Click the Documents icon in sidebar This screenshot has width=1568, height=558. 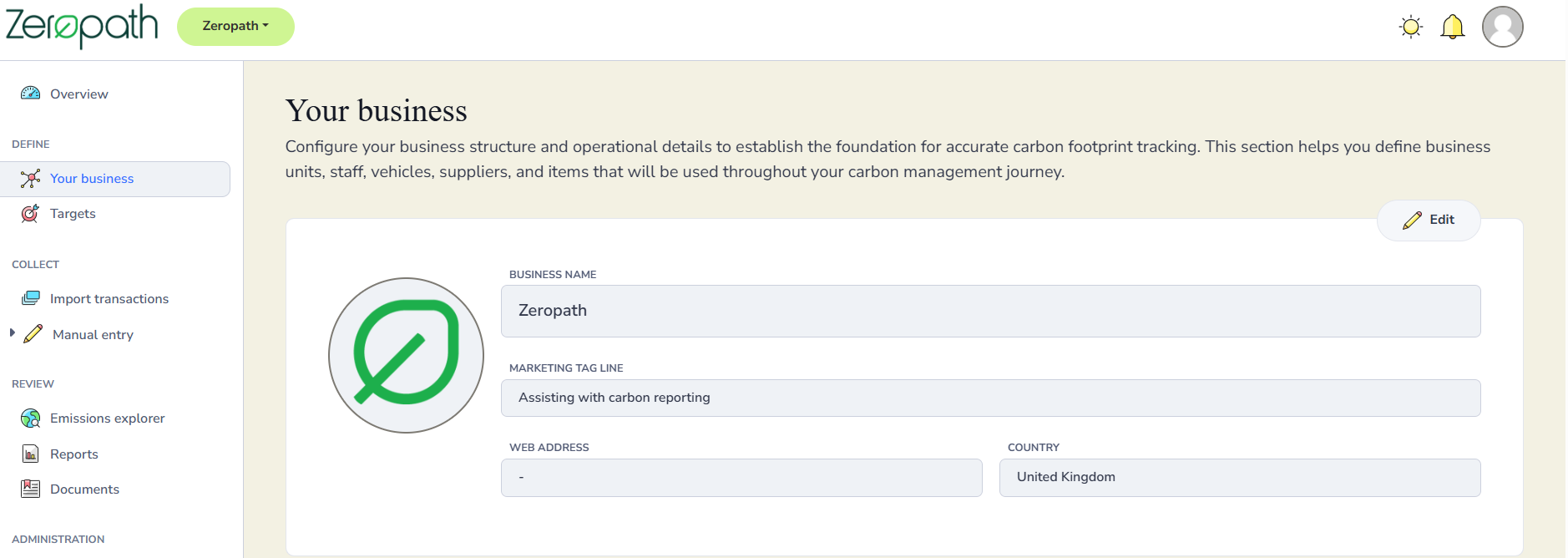point(31,489)
